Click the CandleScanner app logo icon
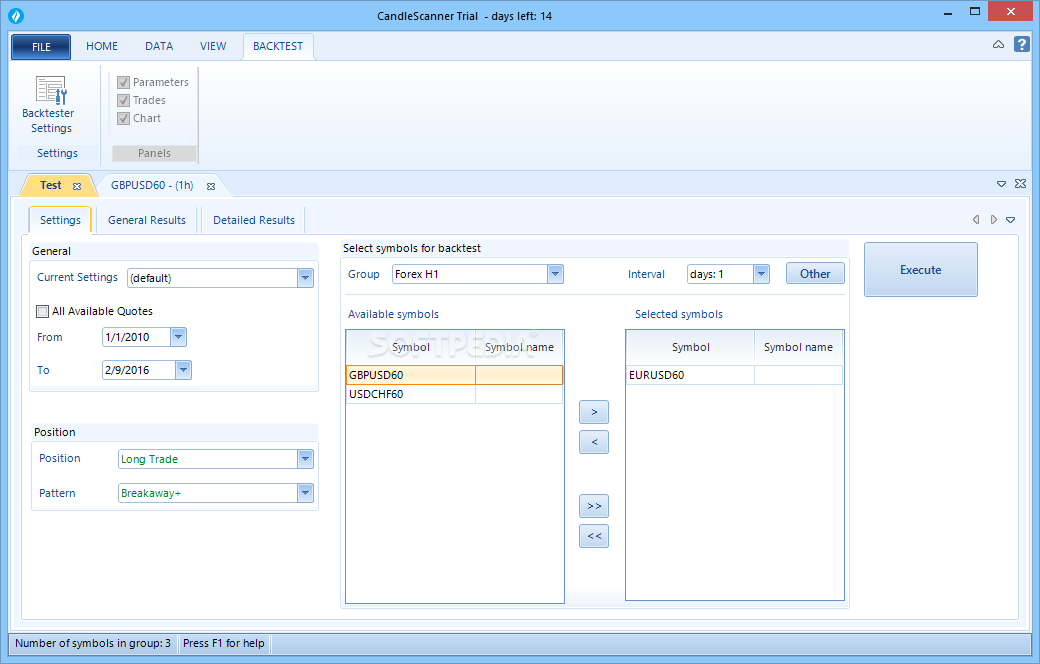 [16, 15]
